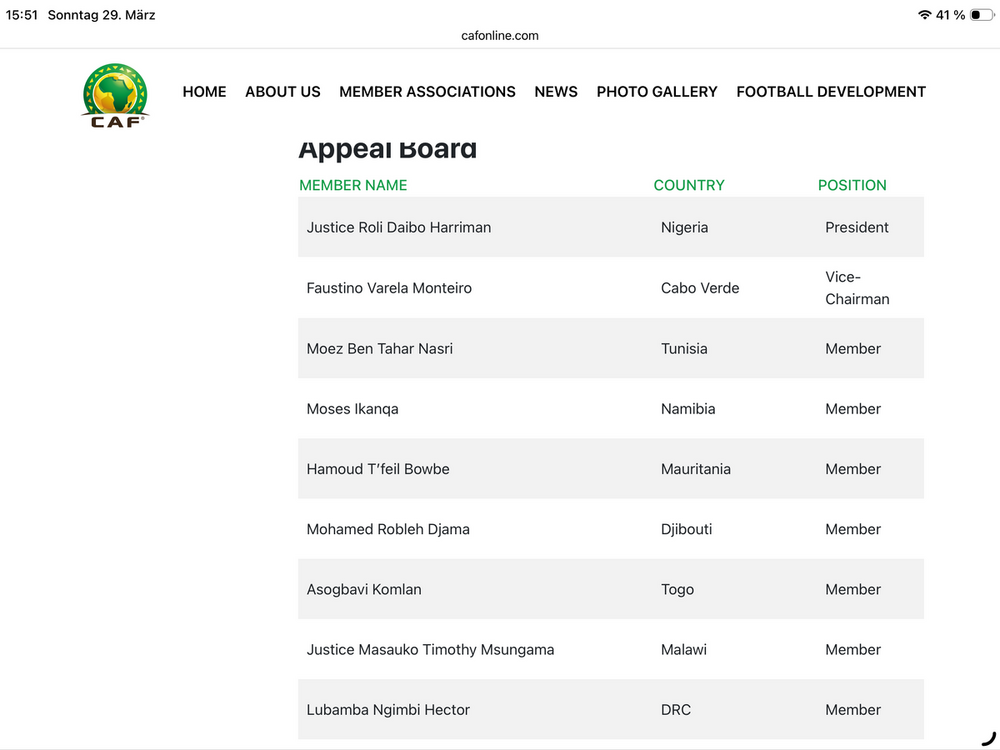Open the ABOUT US menu

pyautogui.click(x=283, y=92)
